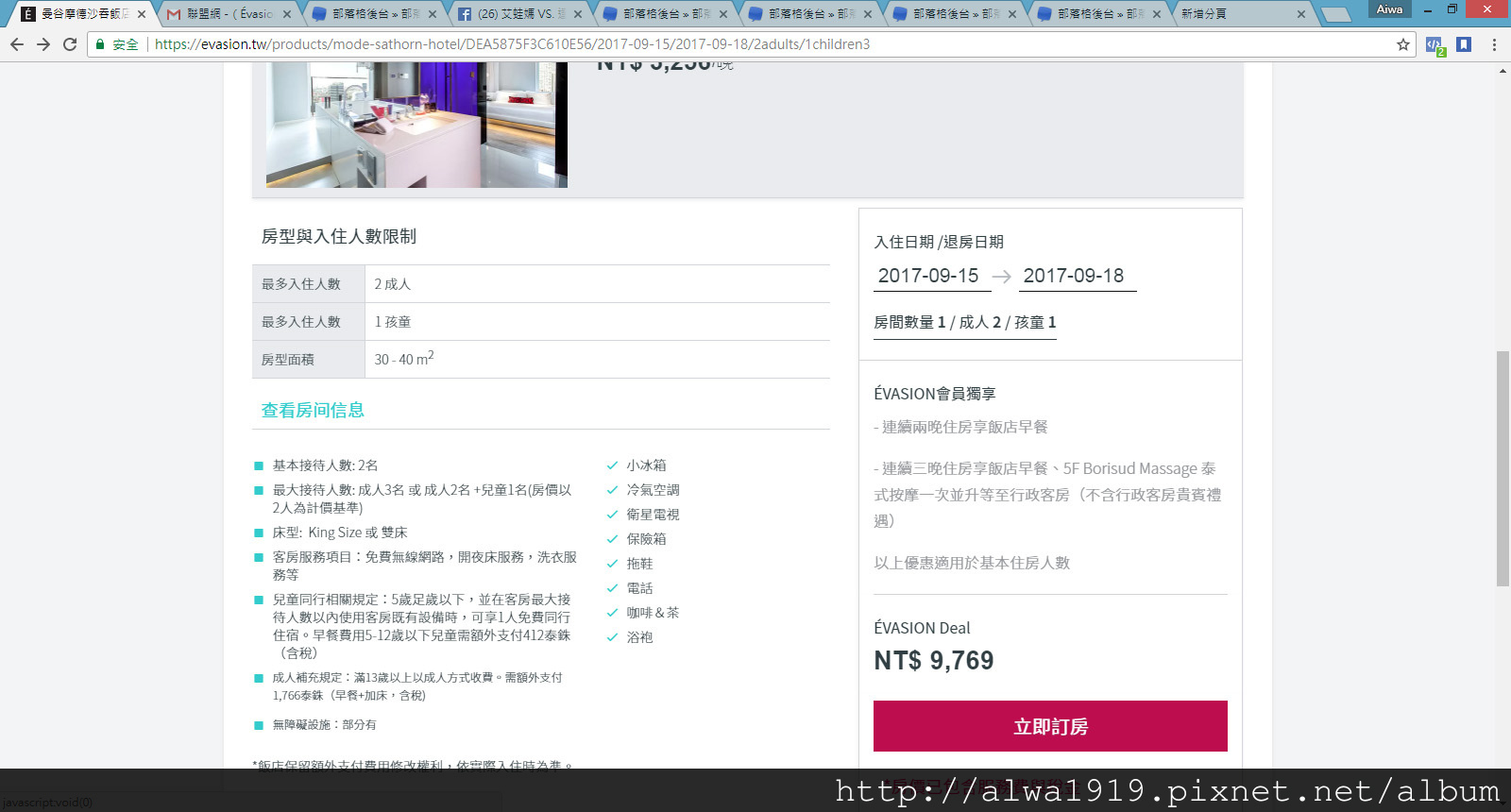Open the check-in date 2017-09-15 field

[930, 276]
